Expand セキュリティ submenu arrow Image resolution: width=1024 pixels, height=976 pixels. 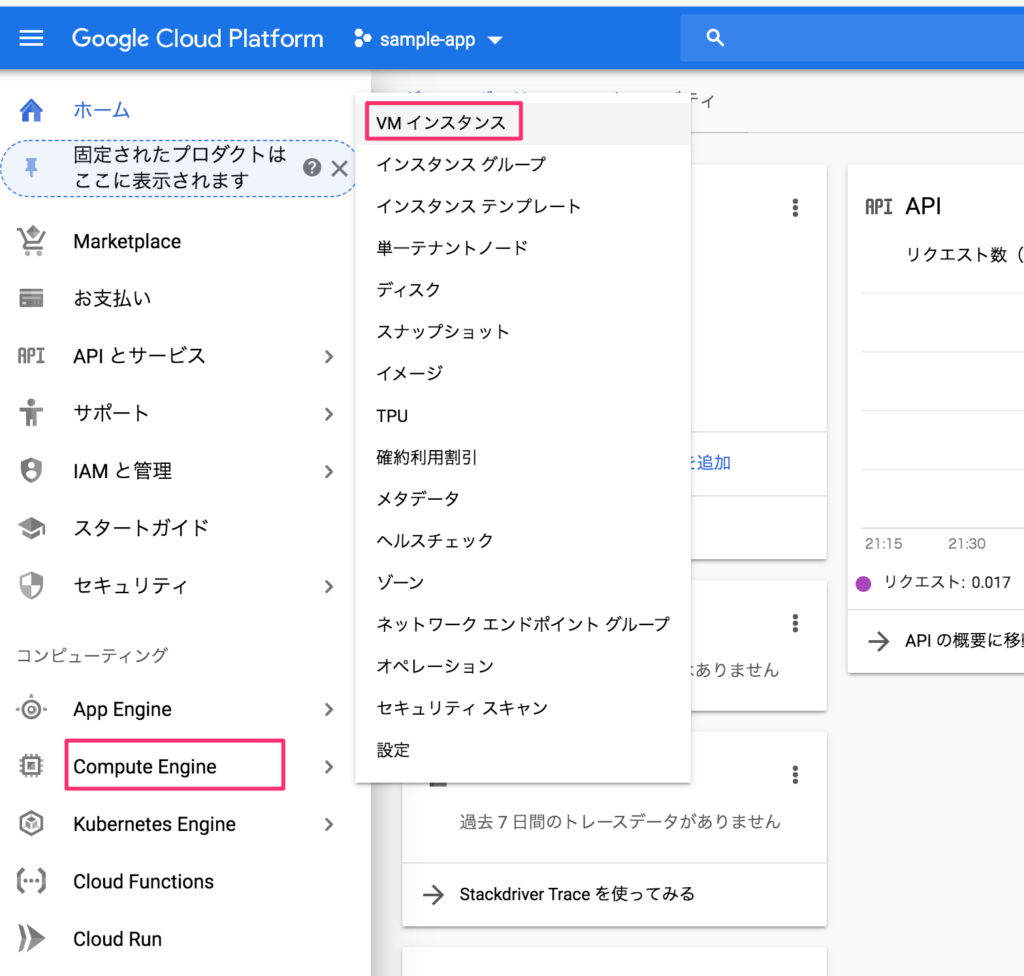tap(329, 586)
